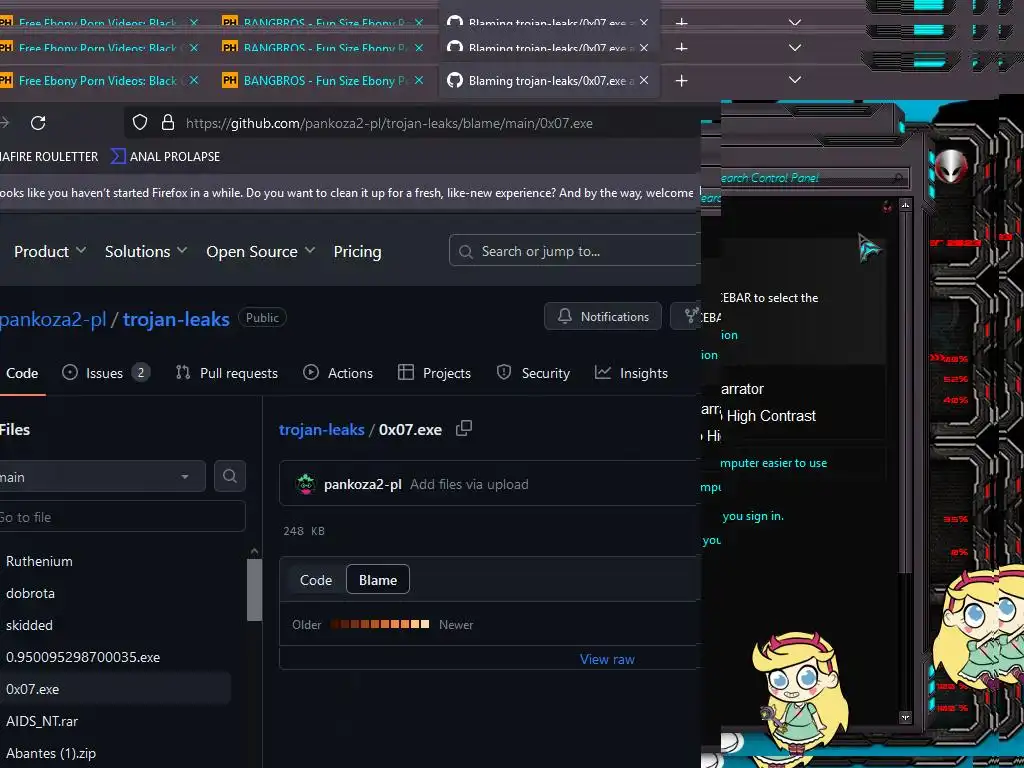Select 0x07.exe in the file list

(x=115, y=689)
